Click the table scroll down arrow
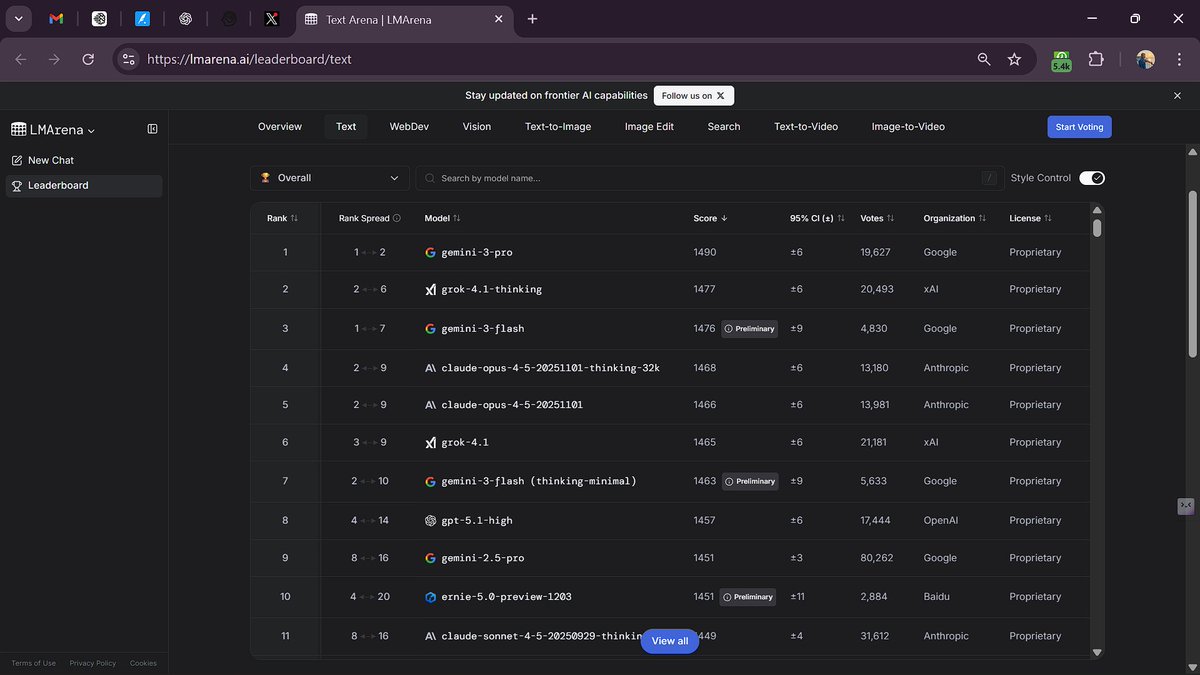 click(1097, 652)
